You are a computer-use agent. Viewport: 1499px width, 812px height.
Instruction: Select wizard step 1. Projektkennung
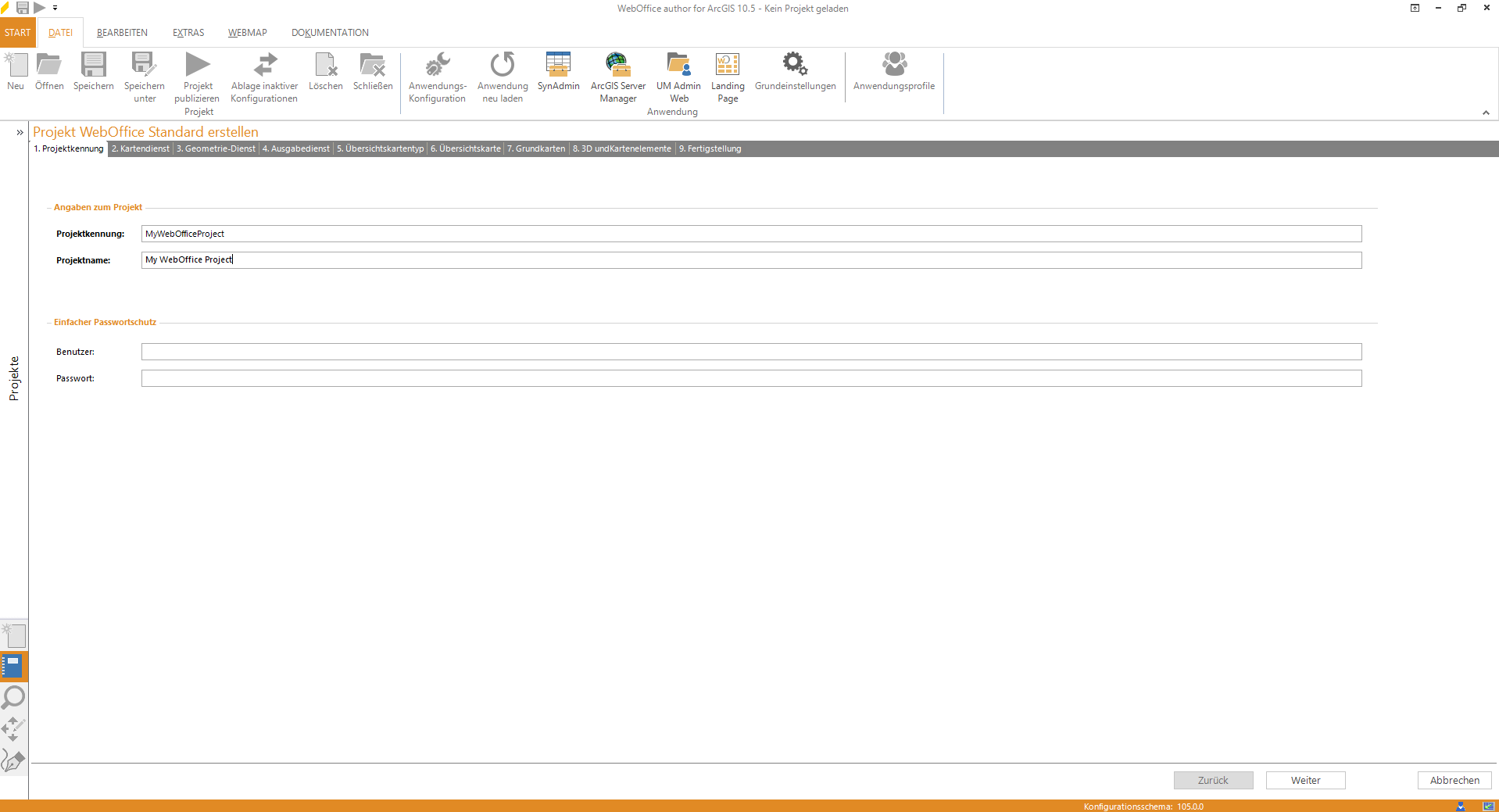[69, 148]
